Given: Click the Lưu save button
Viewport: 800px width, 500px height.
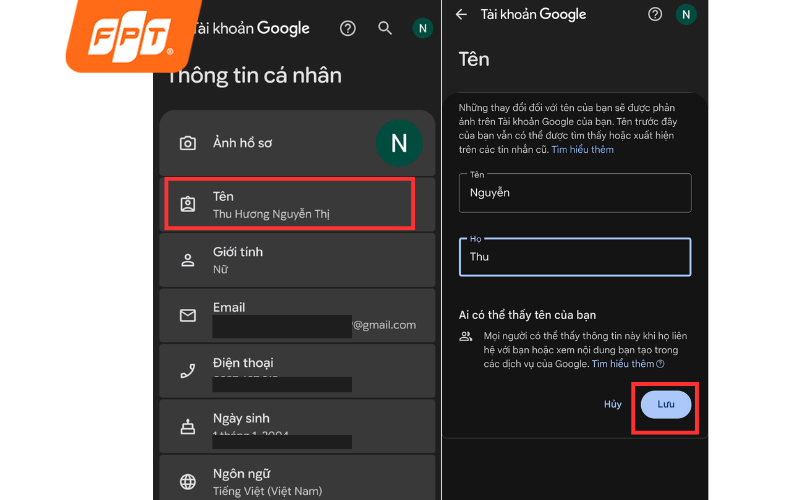Looking at the screenshot, I should [666, 405].
